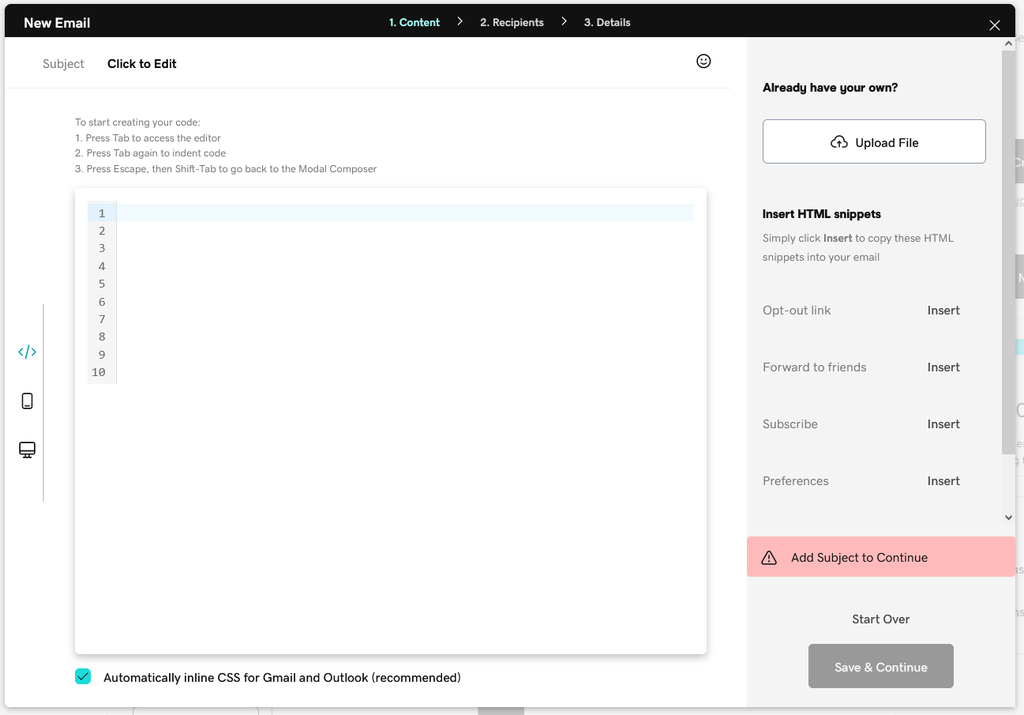Viewport: 1024px width, 715px height.
Task: Click to Edit the subject field
Action: (142, 64)
